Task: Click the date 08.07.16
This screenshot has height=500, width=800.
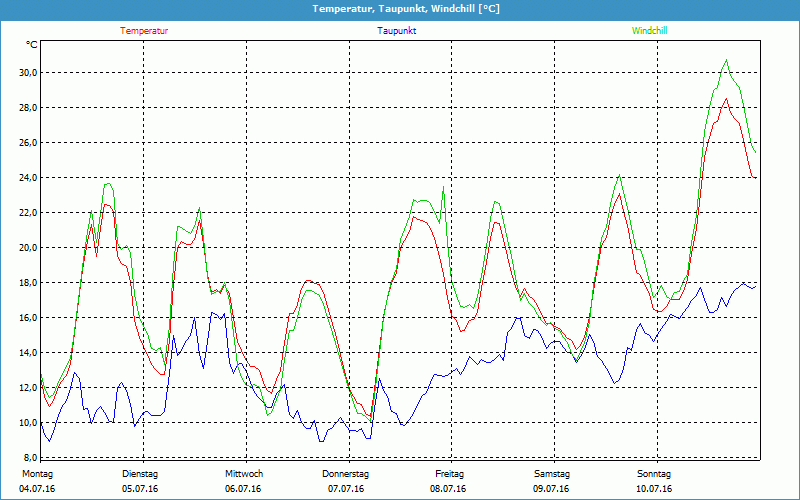Action: (x=448, y=489)
